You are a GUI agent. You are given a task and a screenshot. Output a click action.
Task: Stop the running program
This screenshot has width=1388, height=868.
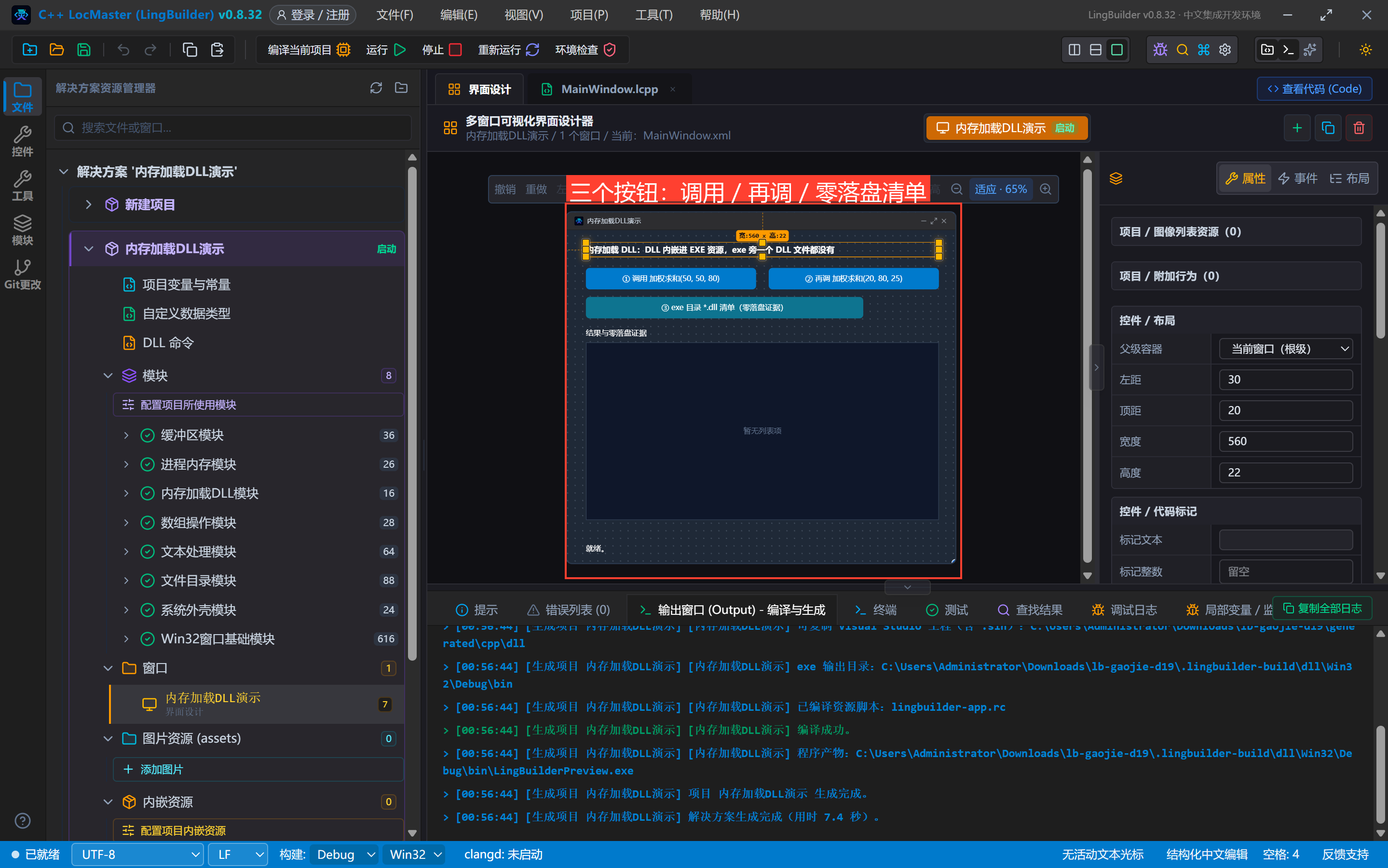(x=441, y=50)
